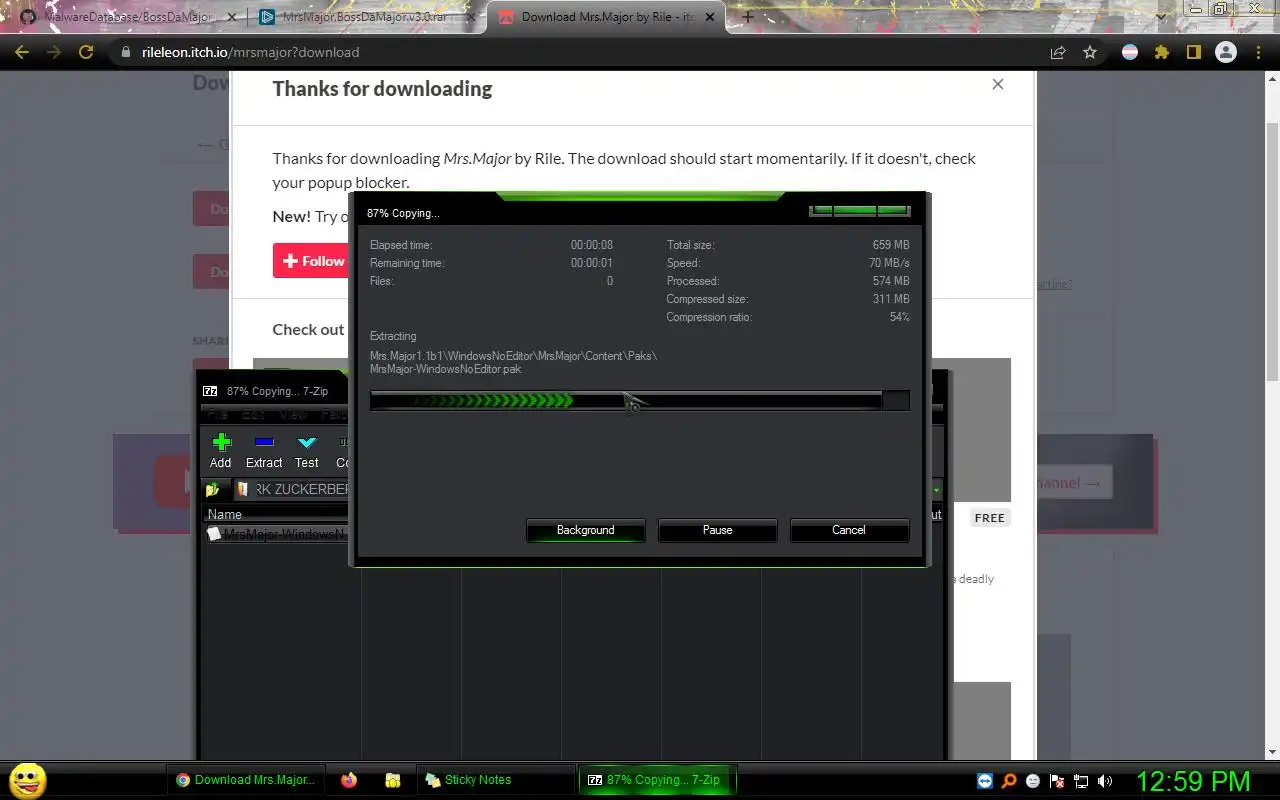Switch to Chrome taskbar item Download Mrs.Major
This screenshot has width=1280, height=800.
coord(246,780)
